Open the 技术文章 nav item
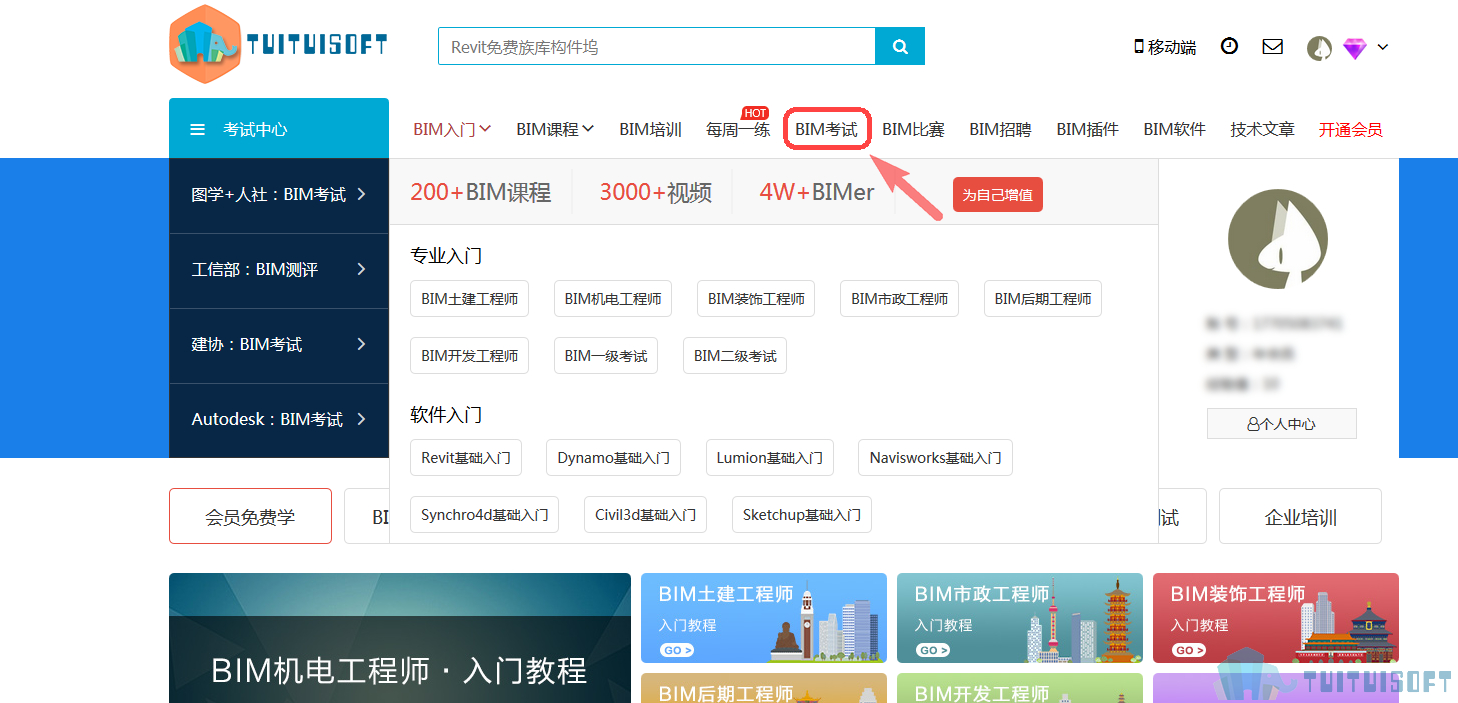 tap(1262, 129)
